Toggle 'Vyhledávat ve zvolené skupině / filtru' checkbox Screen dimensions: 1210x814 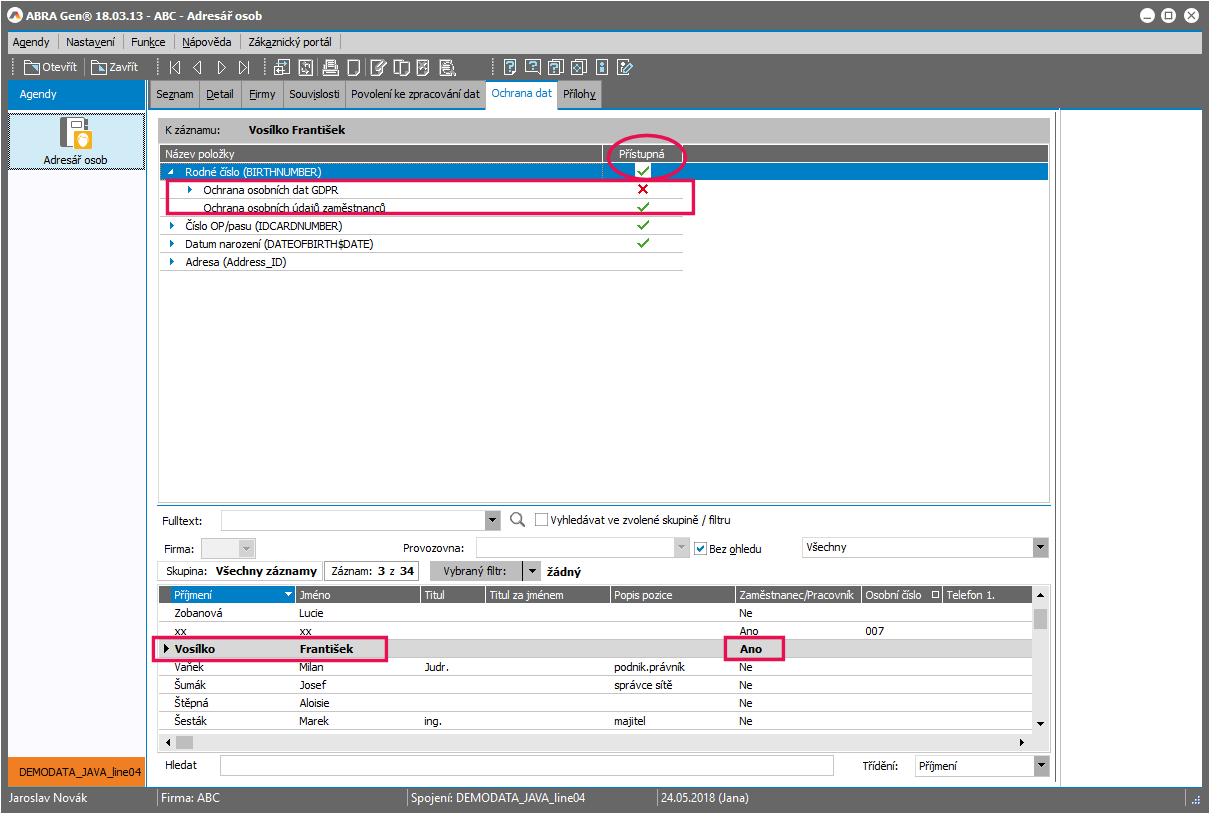click(542, 520)
